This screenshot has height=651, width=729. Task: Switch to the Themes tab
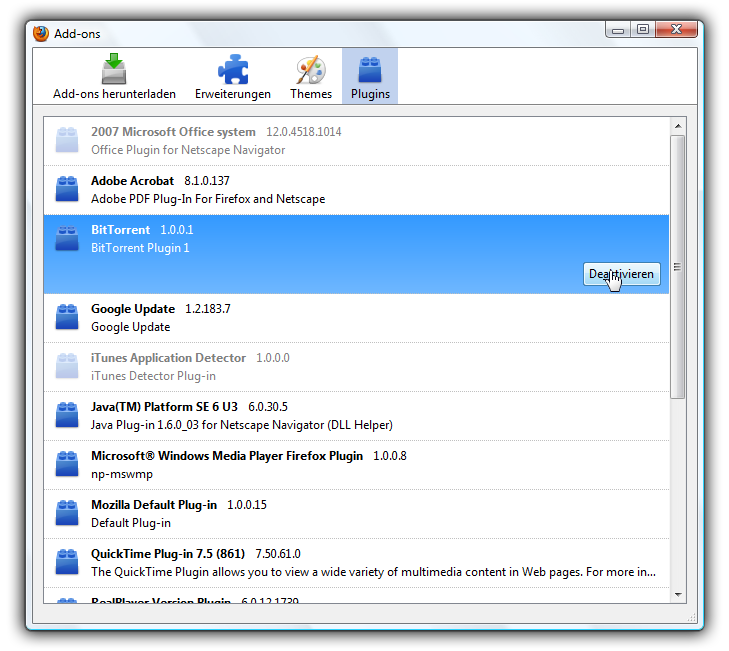(311, 76)
